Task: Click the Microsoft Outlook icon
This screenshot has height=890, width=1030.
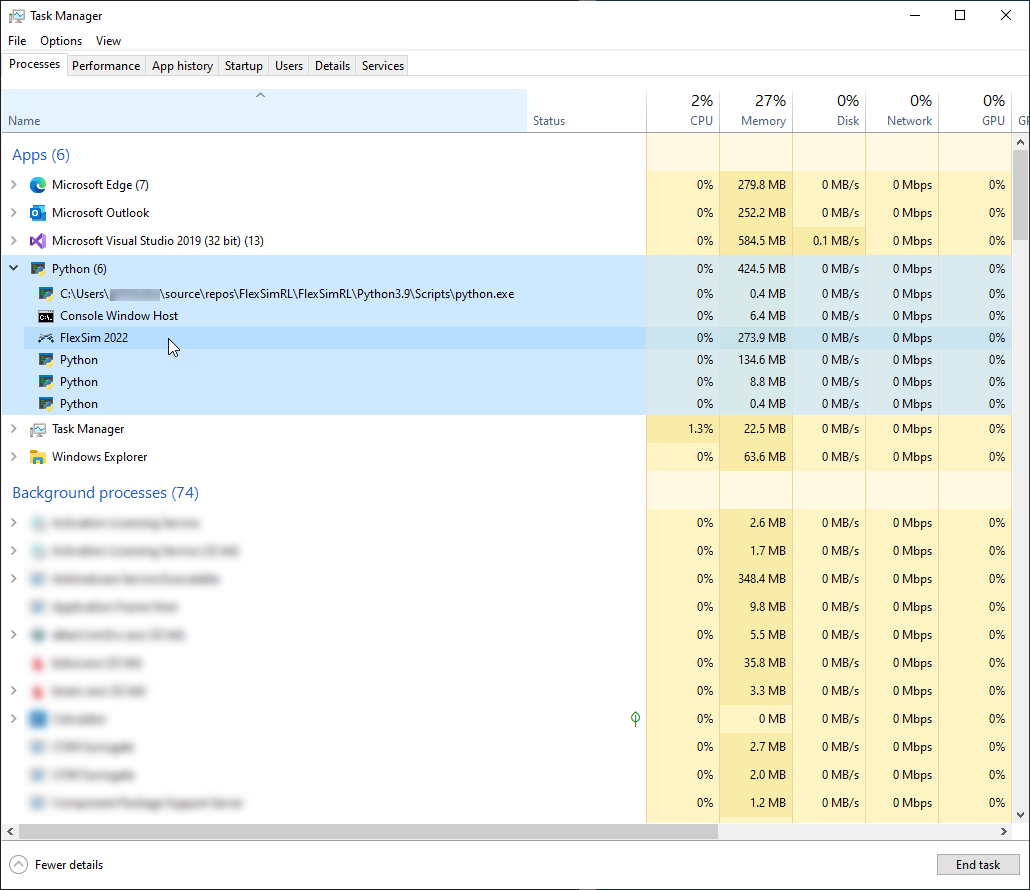Action: (x=38, y=213)
